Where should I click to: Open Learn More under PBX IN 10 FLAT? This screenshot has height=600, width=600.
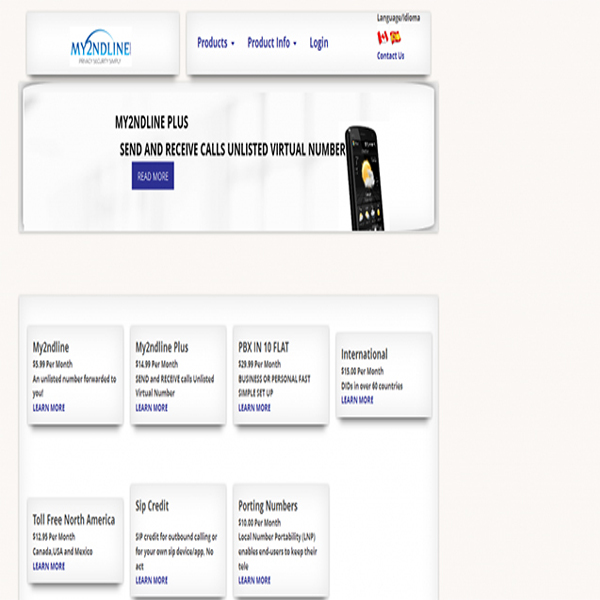[254, 408]
